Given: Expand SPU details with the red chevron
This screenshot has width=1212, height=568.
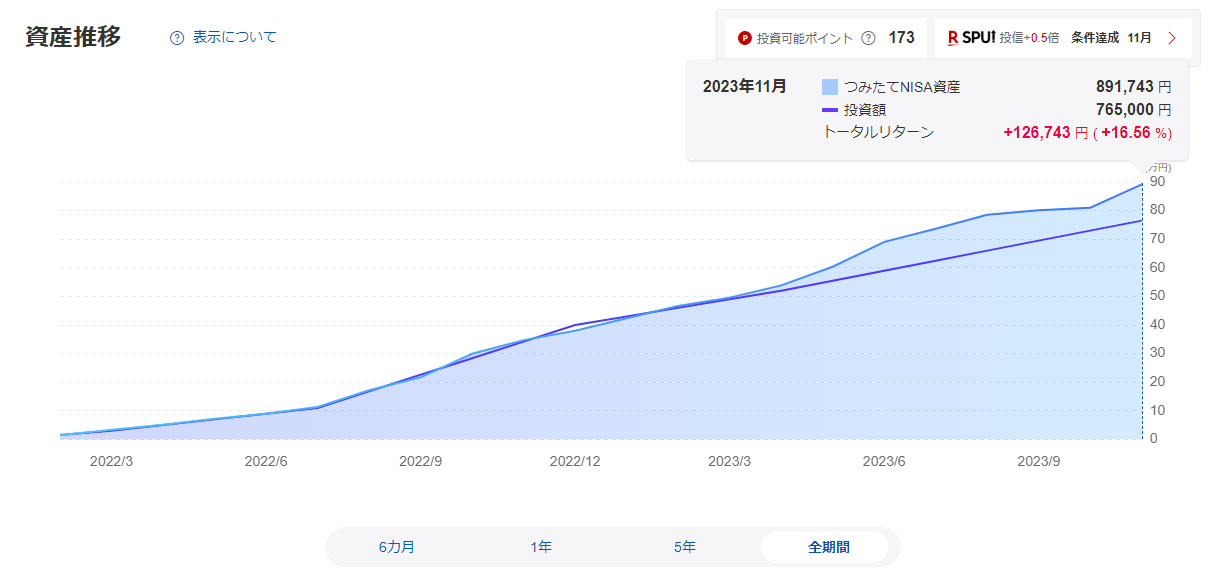Looking at the screenshot, I should tap(1172, 38).
